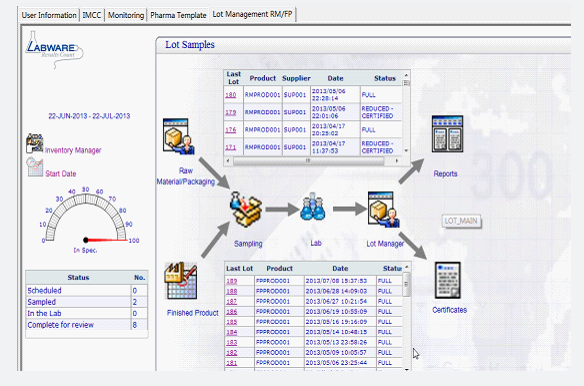This screenshot has height=386, width=584.
Task: Open the Monitoring tab
Action: (126, 15)
